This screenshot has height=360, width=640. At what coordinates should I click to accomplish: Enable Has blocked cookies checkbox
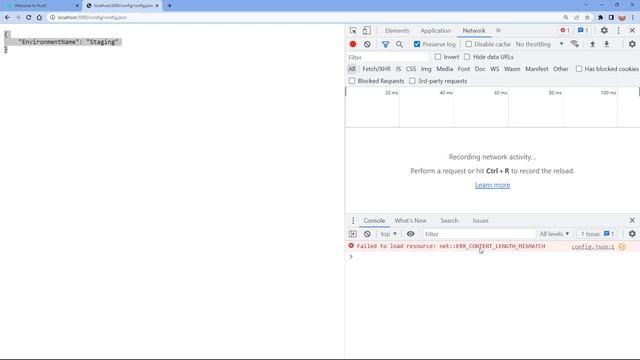(x=579, y=69)
